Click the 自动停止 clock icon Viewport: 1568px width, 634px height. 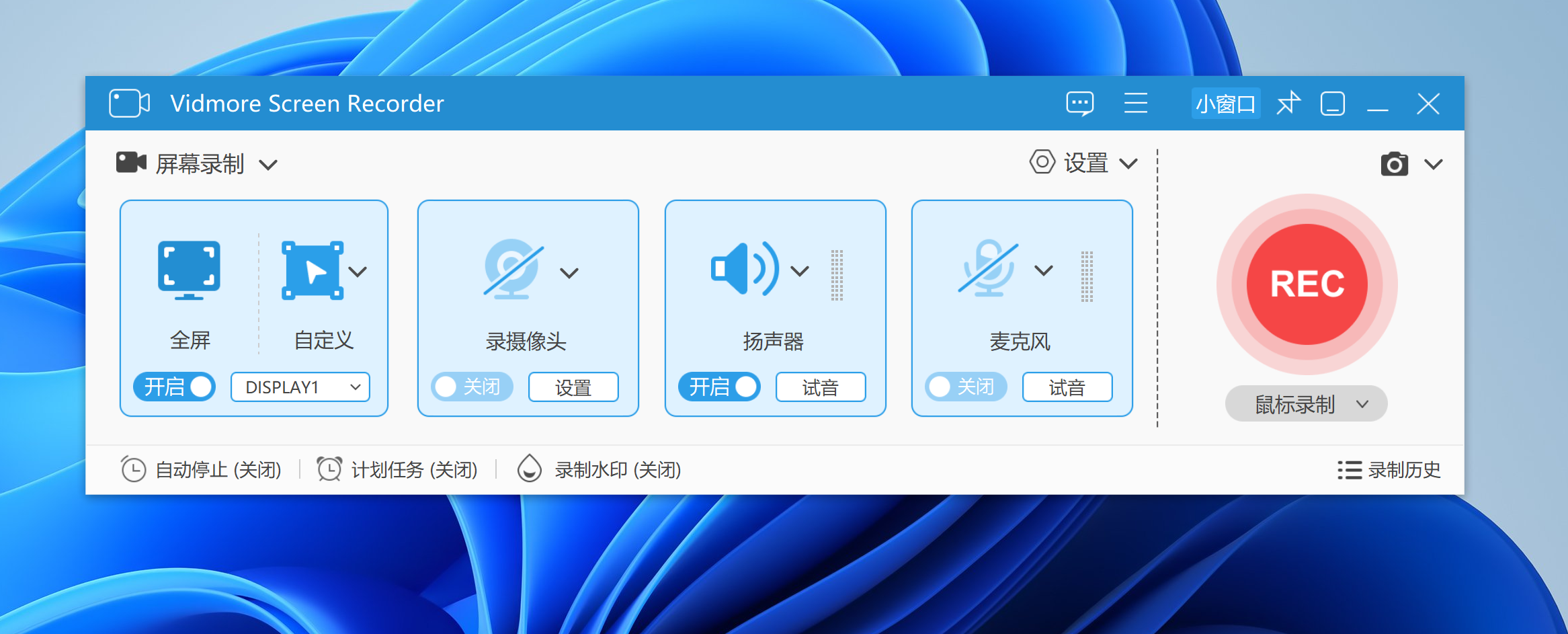[x=133, y=469]
